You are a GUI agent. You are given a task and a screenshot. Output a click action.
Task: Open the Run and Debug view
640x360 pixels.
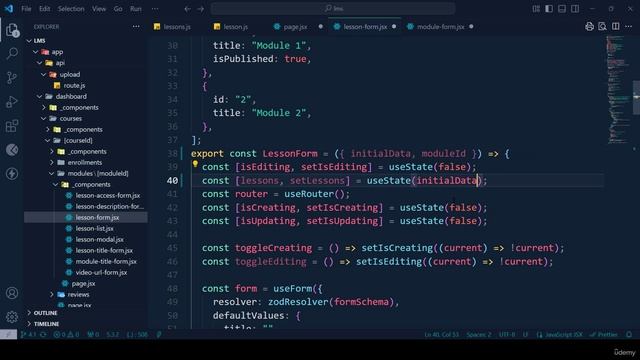click(12, 102)
